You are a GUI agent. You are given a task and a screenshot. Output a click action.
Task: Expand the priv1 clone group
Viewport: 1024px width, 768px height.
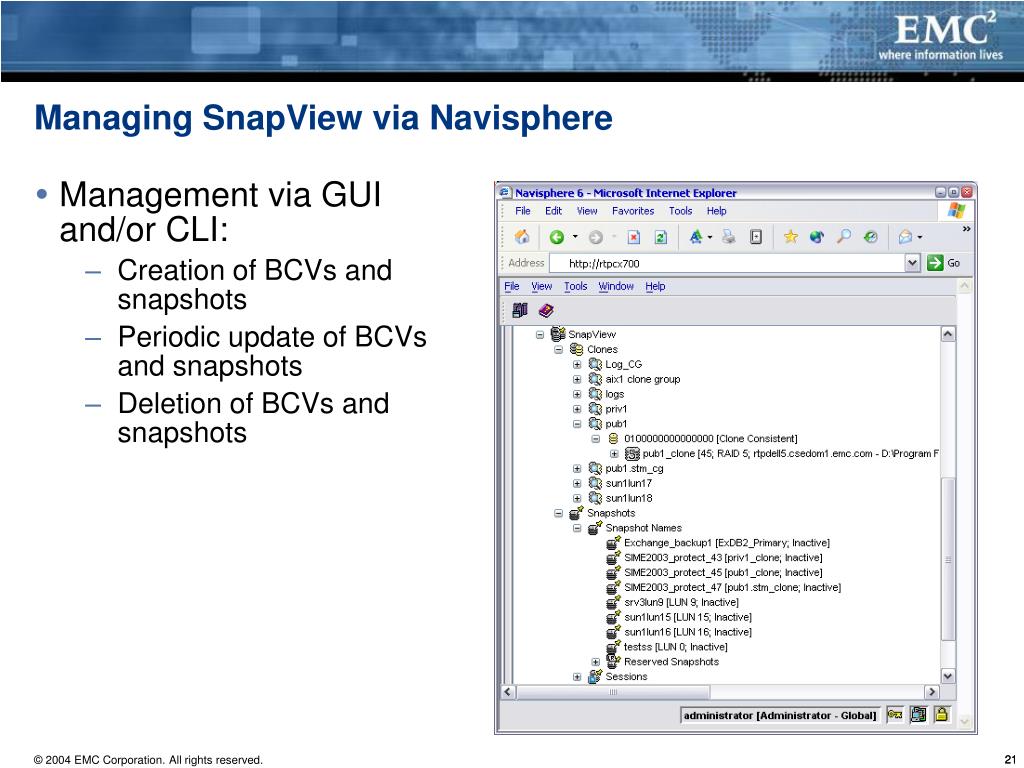(x=577, y=409)
